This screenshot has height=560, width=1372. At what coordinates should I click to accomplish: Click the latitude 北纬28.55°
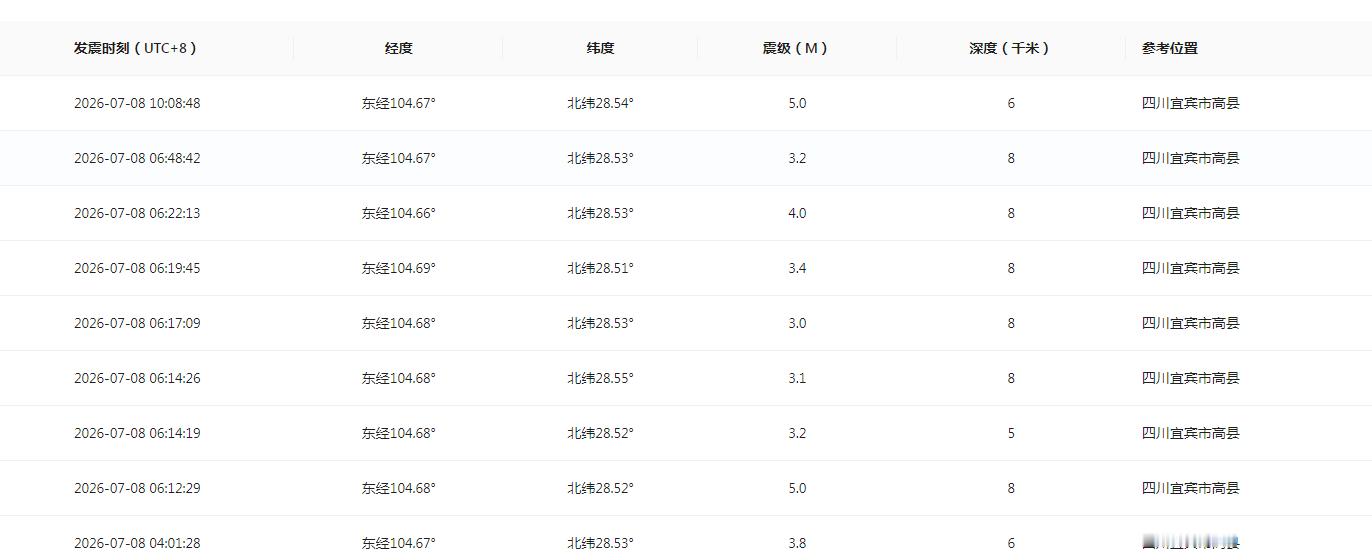pos(600,378)
